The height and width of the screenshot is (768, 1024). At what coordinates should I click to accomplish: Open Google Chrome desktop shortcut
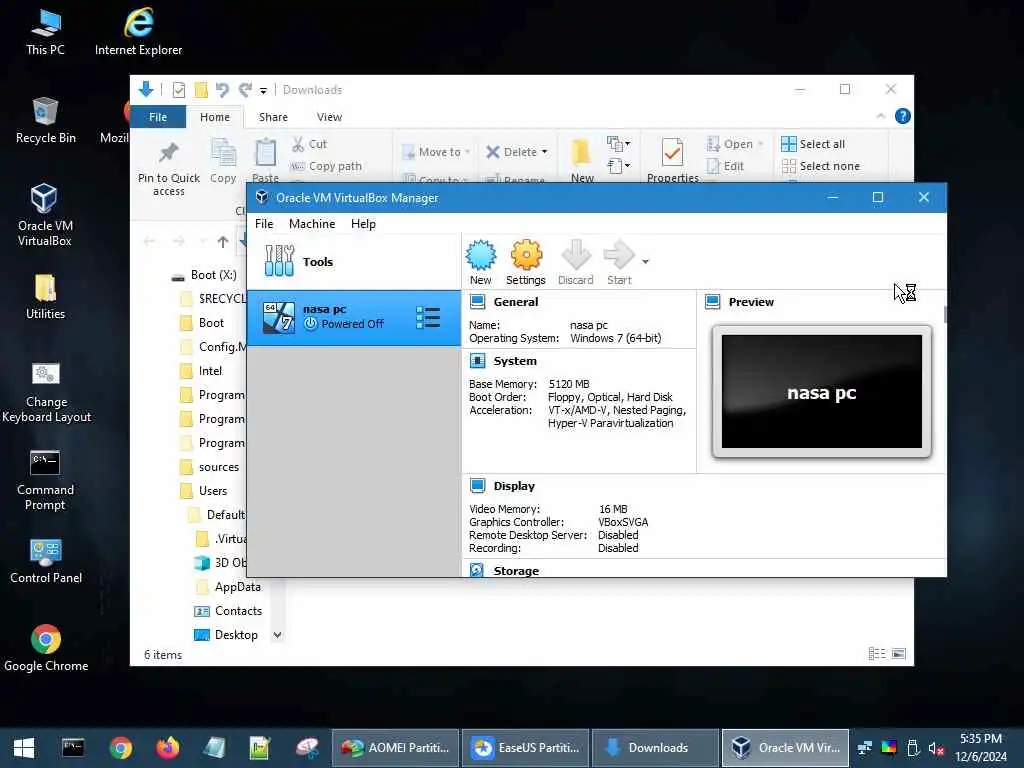coord(46,648)
